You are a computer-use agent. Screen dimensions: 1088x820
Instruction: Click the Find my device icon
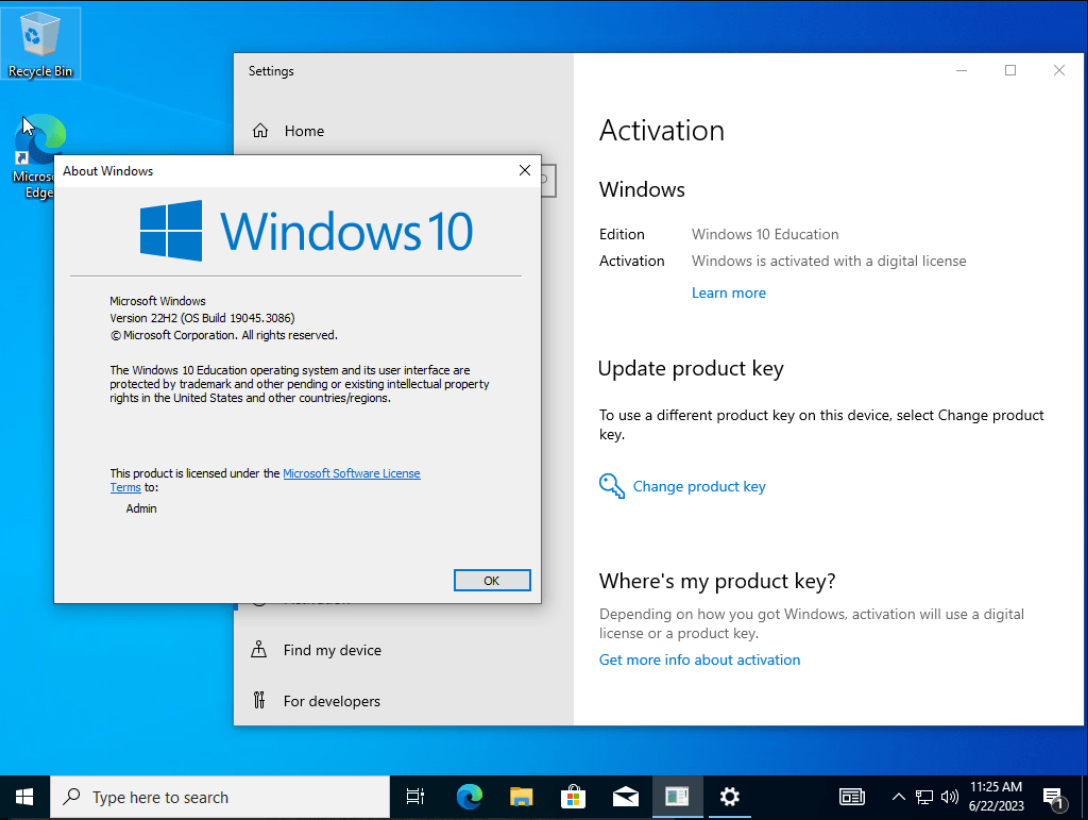259,649
